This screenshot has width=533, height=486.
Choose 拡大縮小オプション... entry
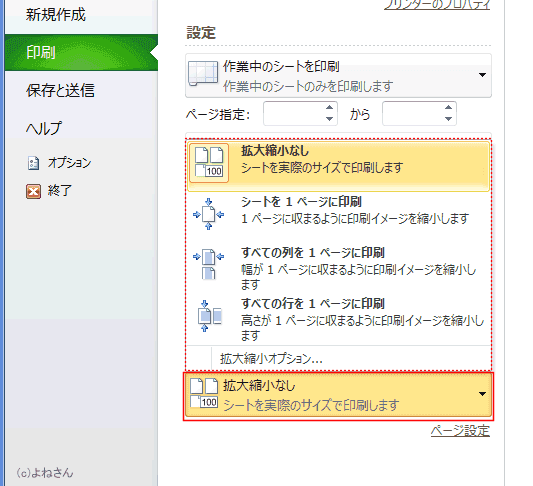(x=271, y=359)
